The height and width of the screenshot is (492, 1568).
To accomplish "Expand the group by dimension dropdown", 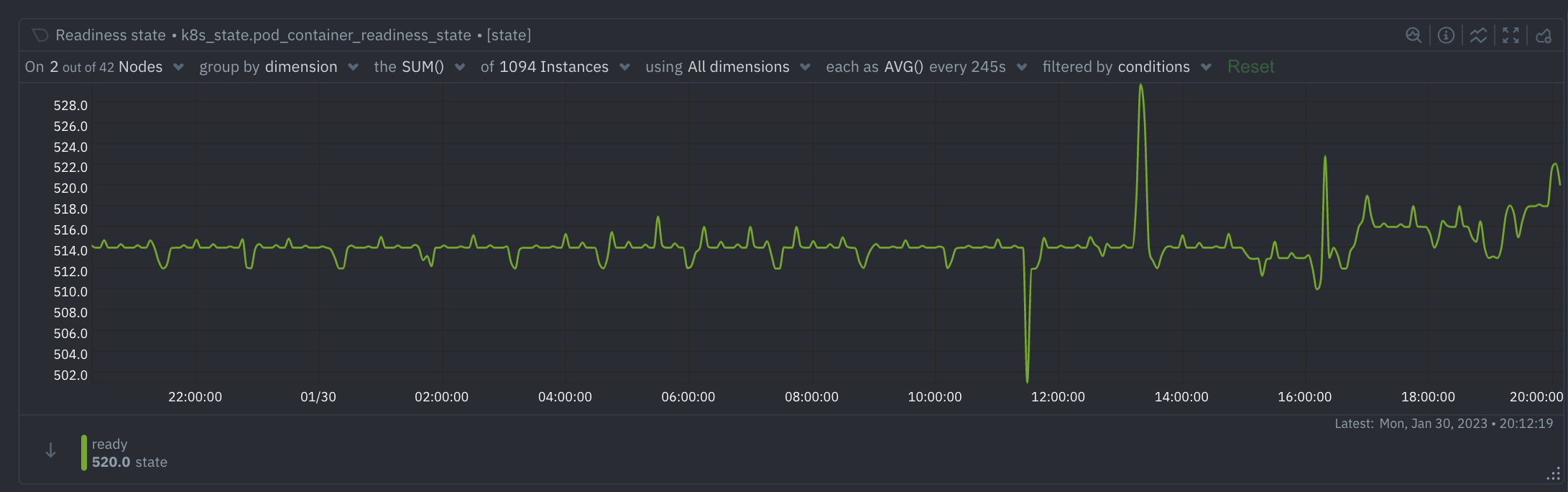I will coord(279,67).
